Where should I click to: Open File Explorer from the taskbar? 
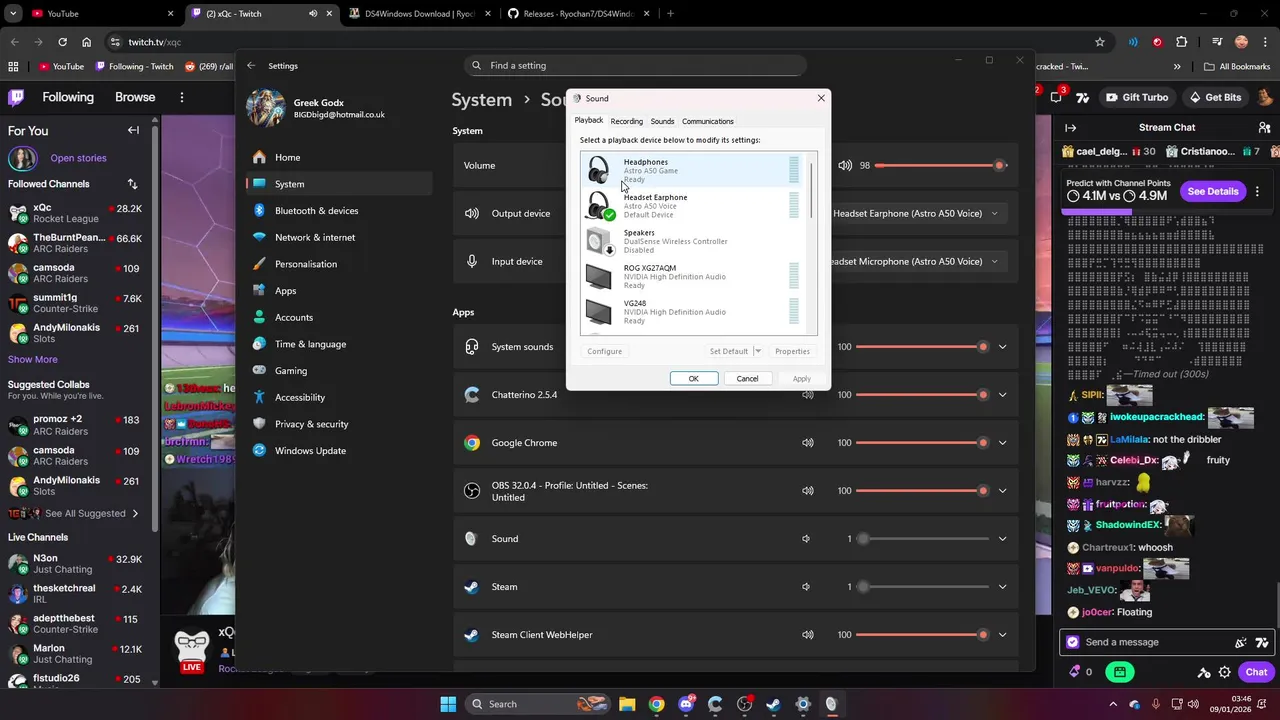pyautogui.click(x=627, y=704)
